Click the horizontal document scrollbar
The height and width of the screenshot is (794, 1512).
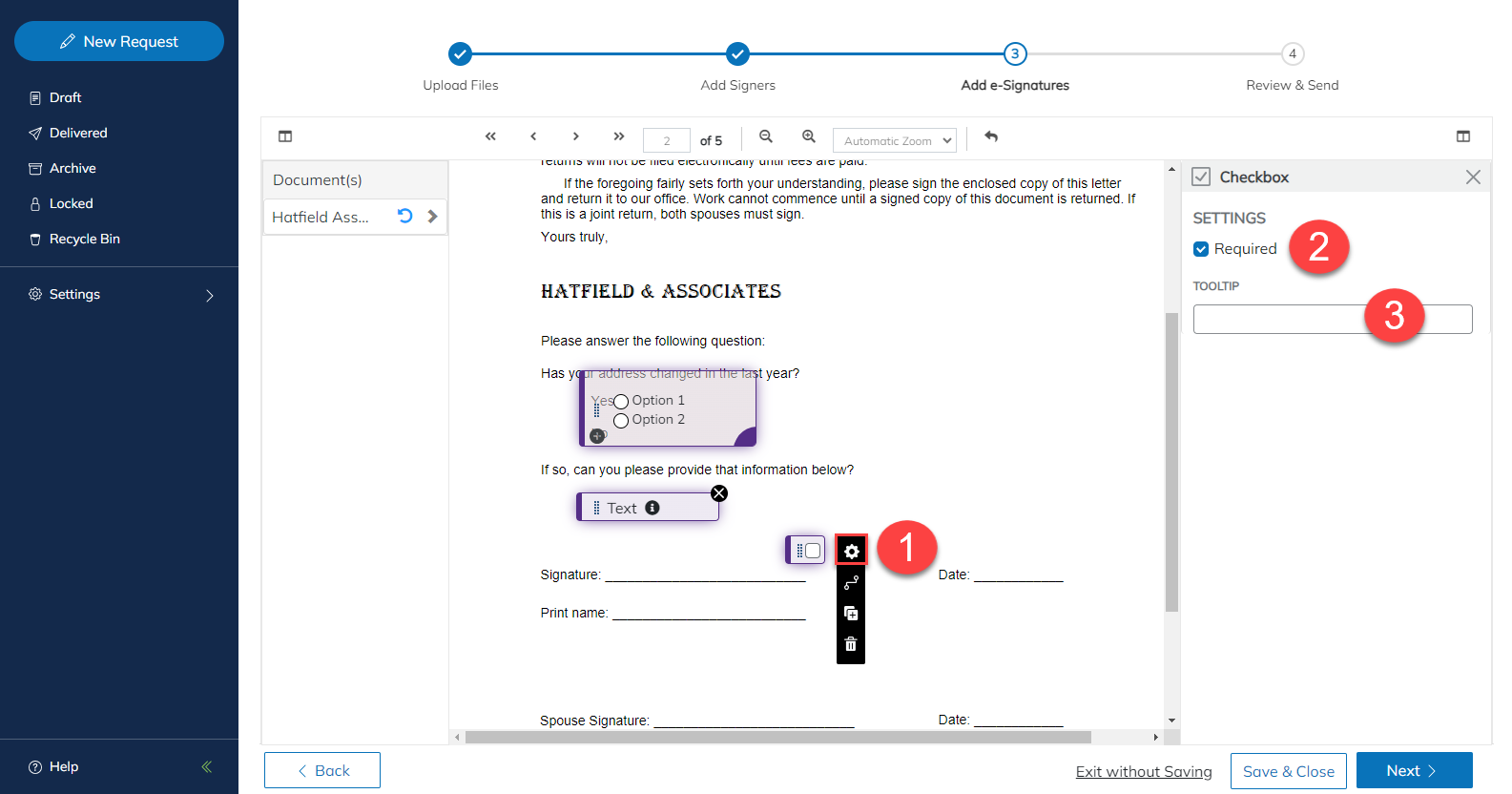[777, 737]
